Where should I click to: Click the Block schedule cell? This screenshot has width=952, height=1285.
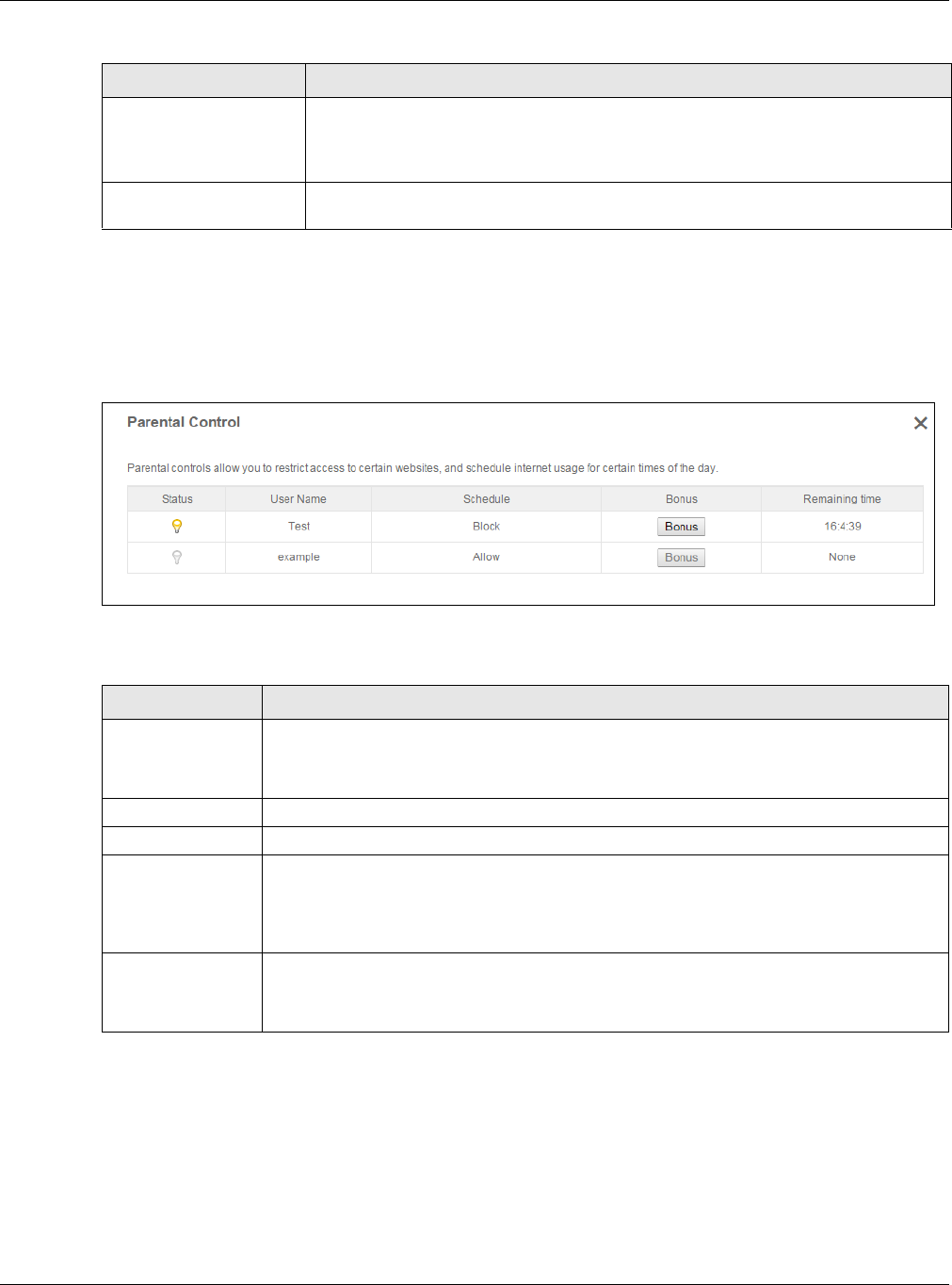click(x=487, y=527)
